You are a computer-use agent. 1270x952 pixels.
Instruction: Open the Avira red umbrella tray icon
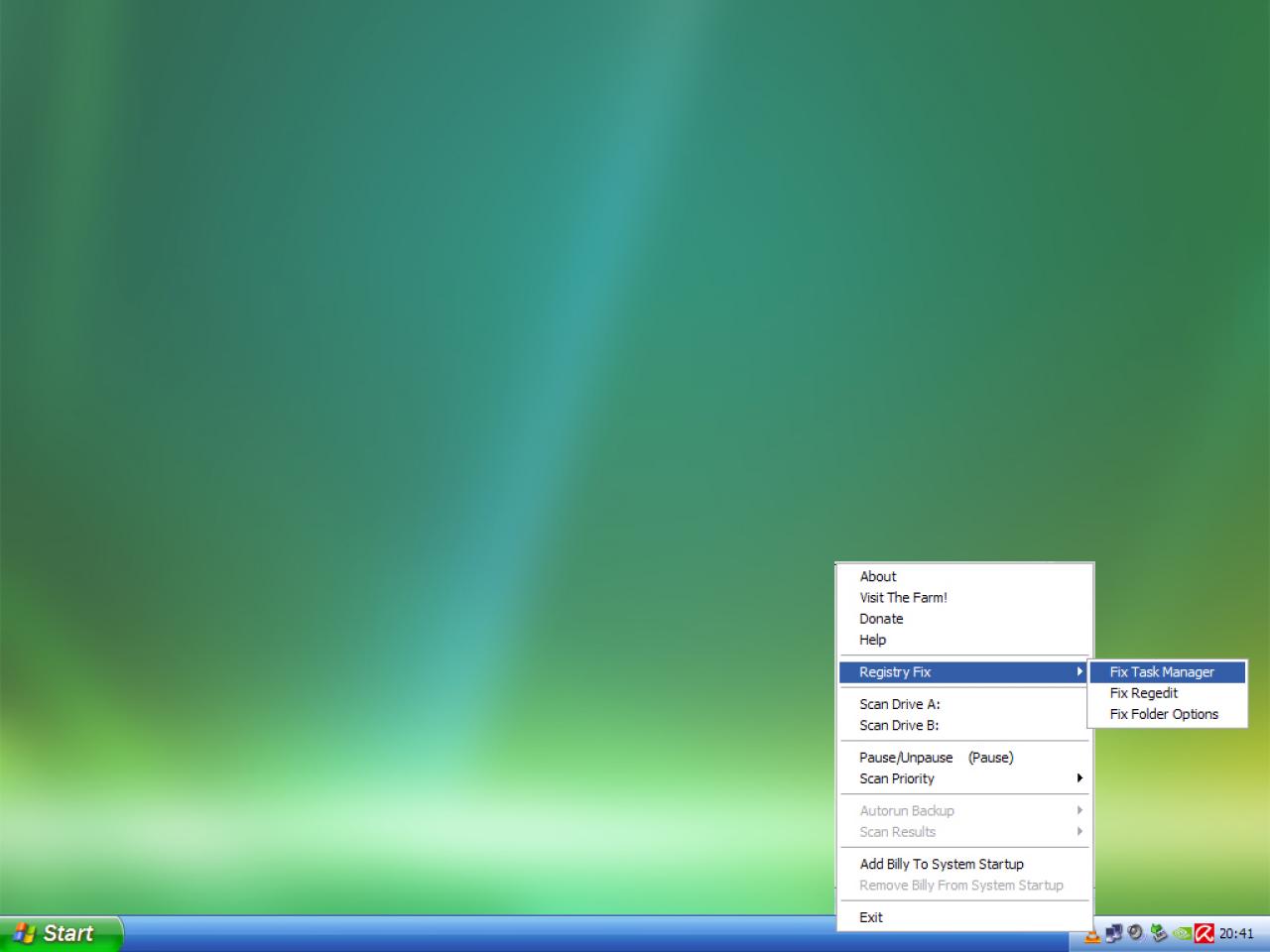point(1204,933)
